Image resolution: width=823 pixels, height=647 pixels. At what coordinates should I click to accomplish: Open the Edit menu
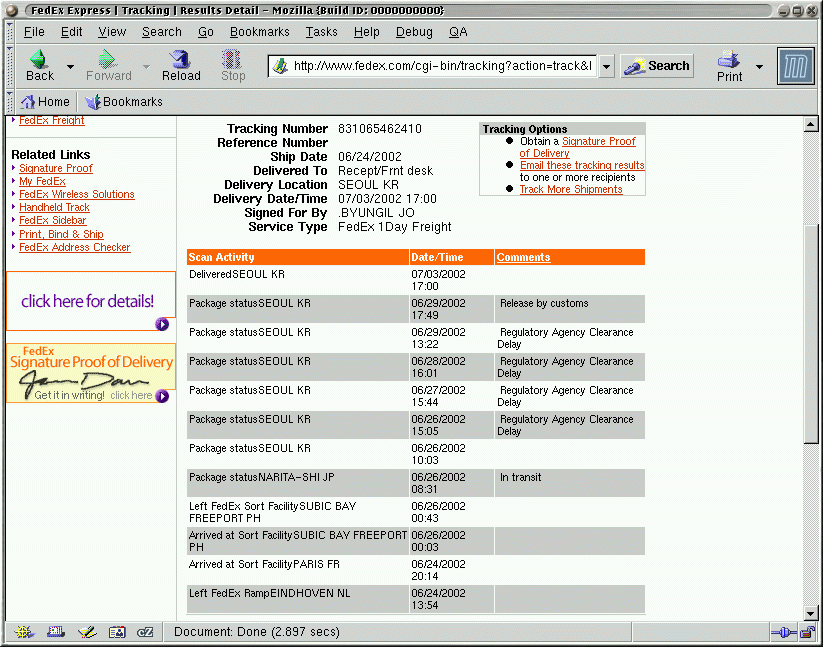(x=71, y=32)
